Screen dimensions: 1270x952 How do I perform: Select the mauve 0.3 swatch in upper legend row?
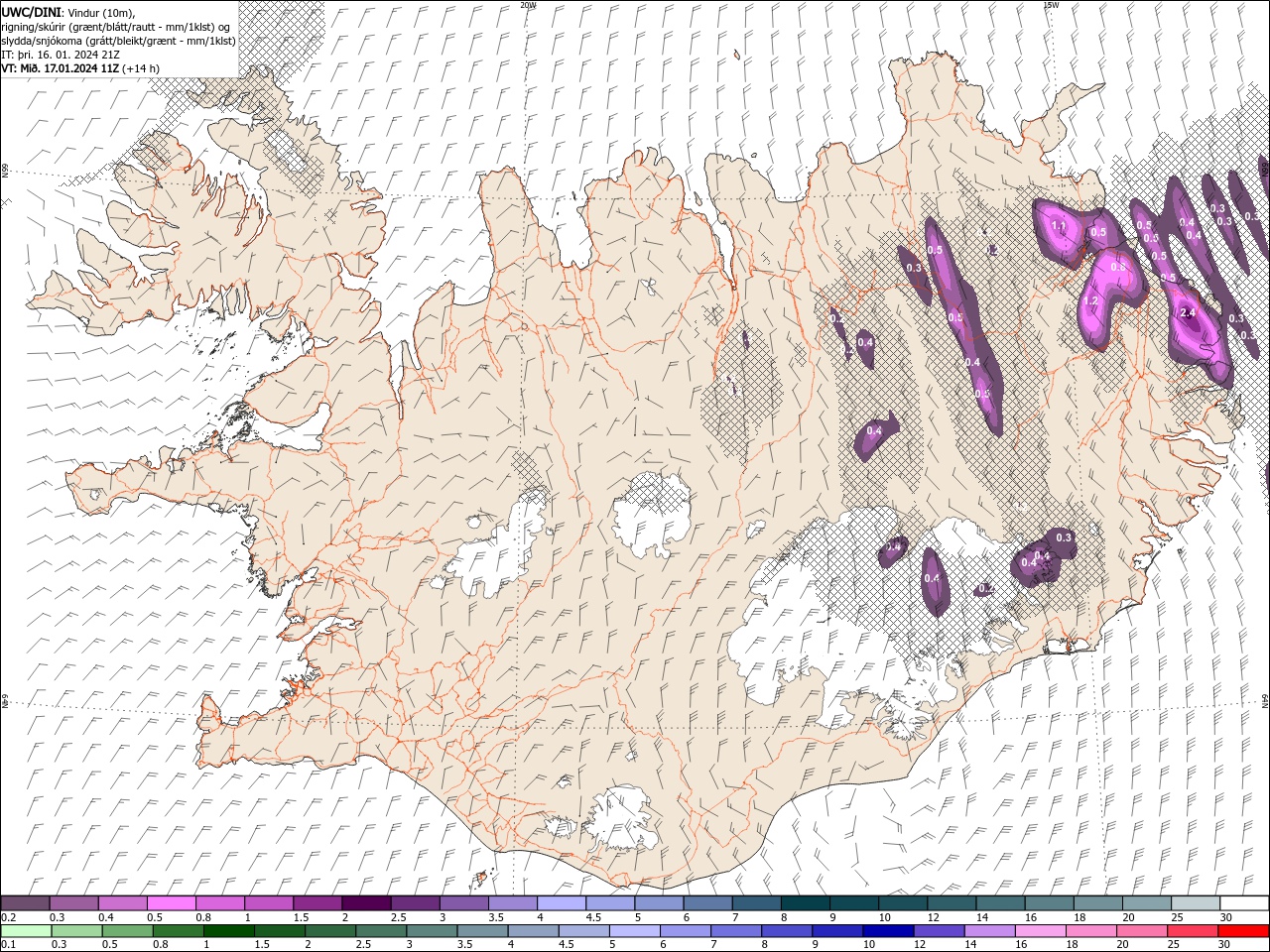click(74, 903)
